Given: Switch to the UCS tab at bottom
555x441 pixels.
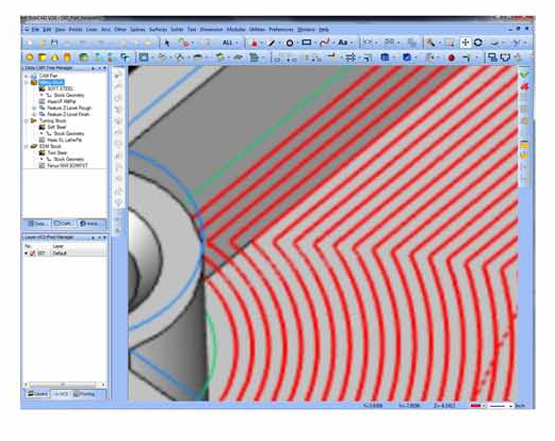Looking at the screenshot, I should tap(61, 394).
